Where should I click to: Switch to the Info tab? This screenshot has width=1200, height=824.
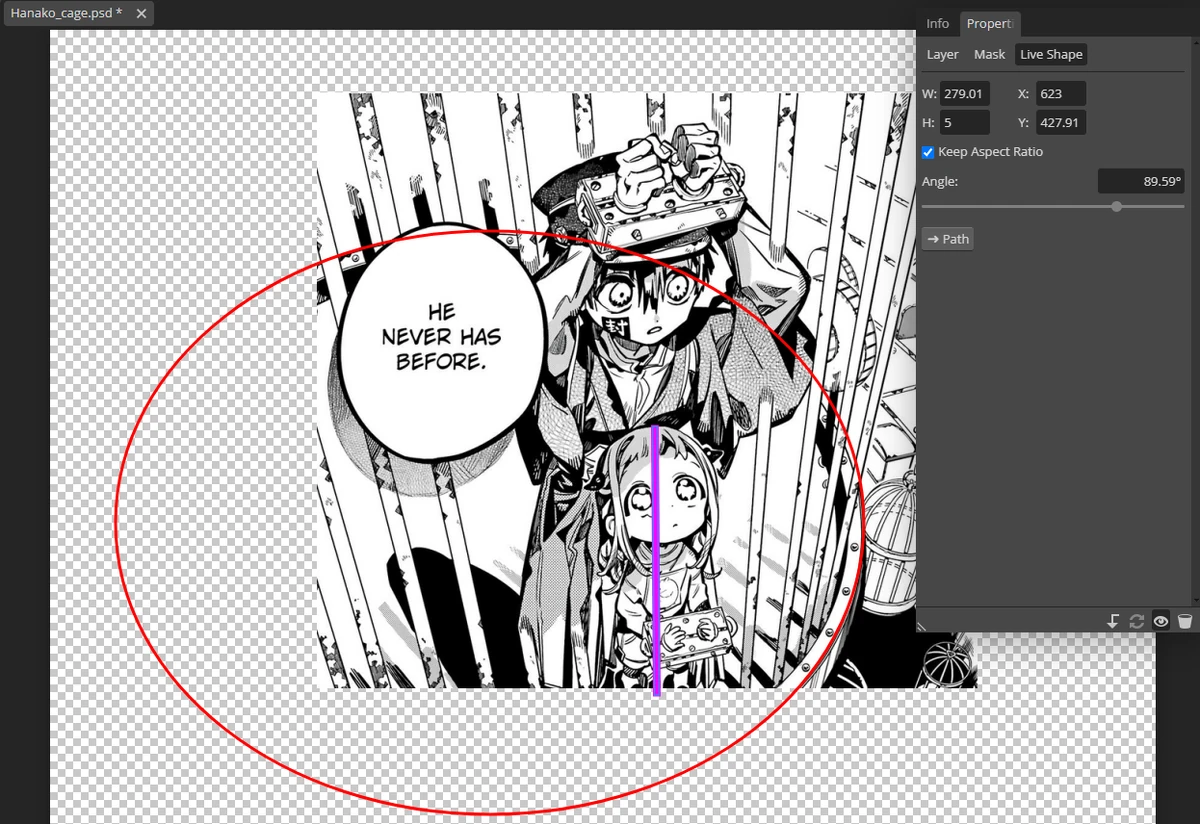937,23
